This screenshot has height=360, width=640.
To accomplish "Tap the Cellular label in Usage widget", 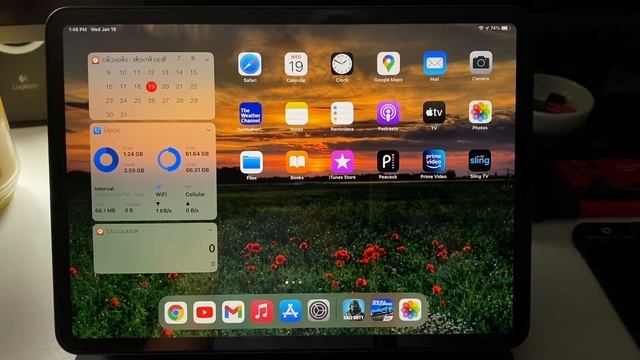I will (195, 194).
